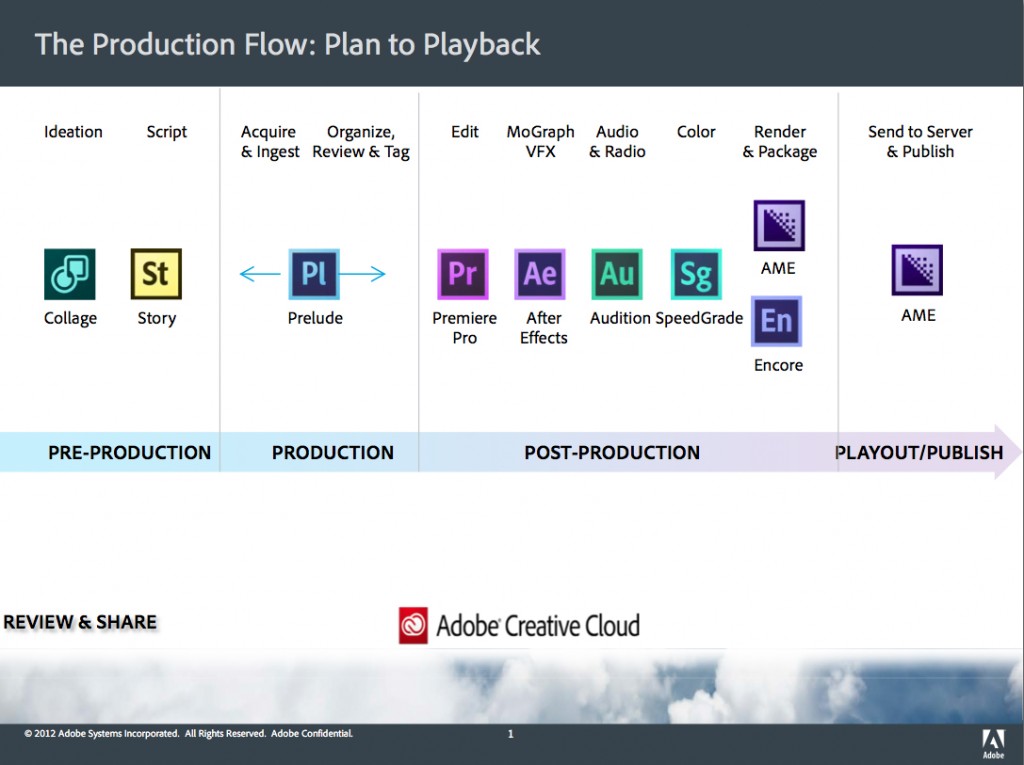Click AME icon under Send to Server & Publish
1024x765 pixels.
point(918,270)
